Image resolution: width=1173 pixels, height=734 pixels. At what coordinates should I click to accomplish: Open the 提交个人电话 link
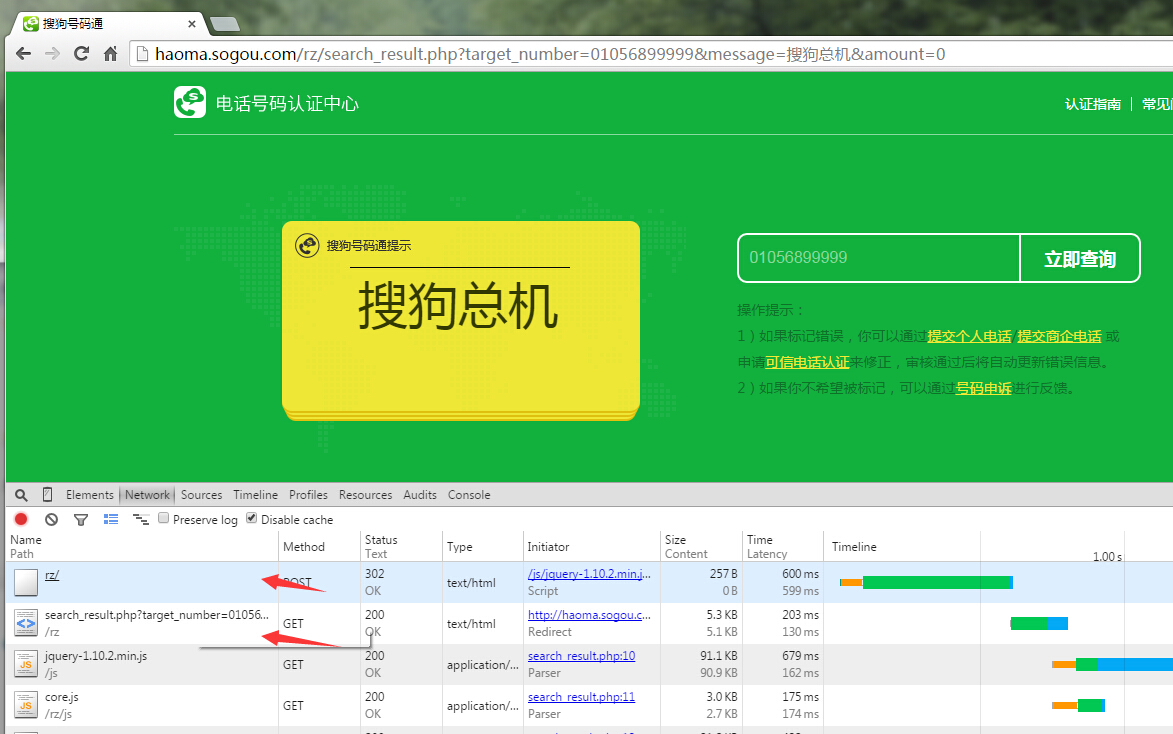(x=970, y=337)
